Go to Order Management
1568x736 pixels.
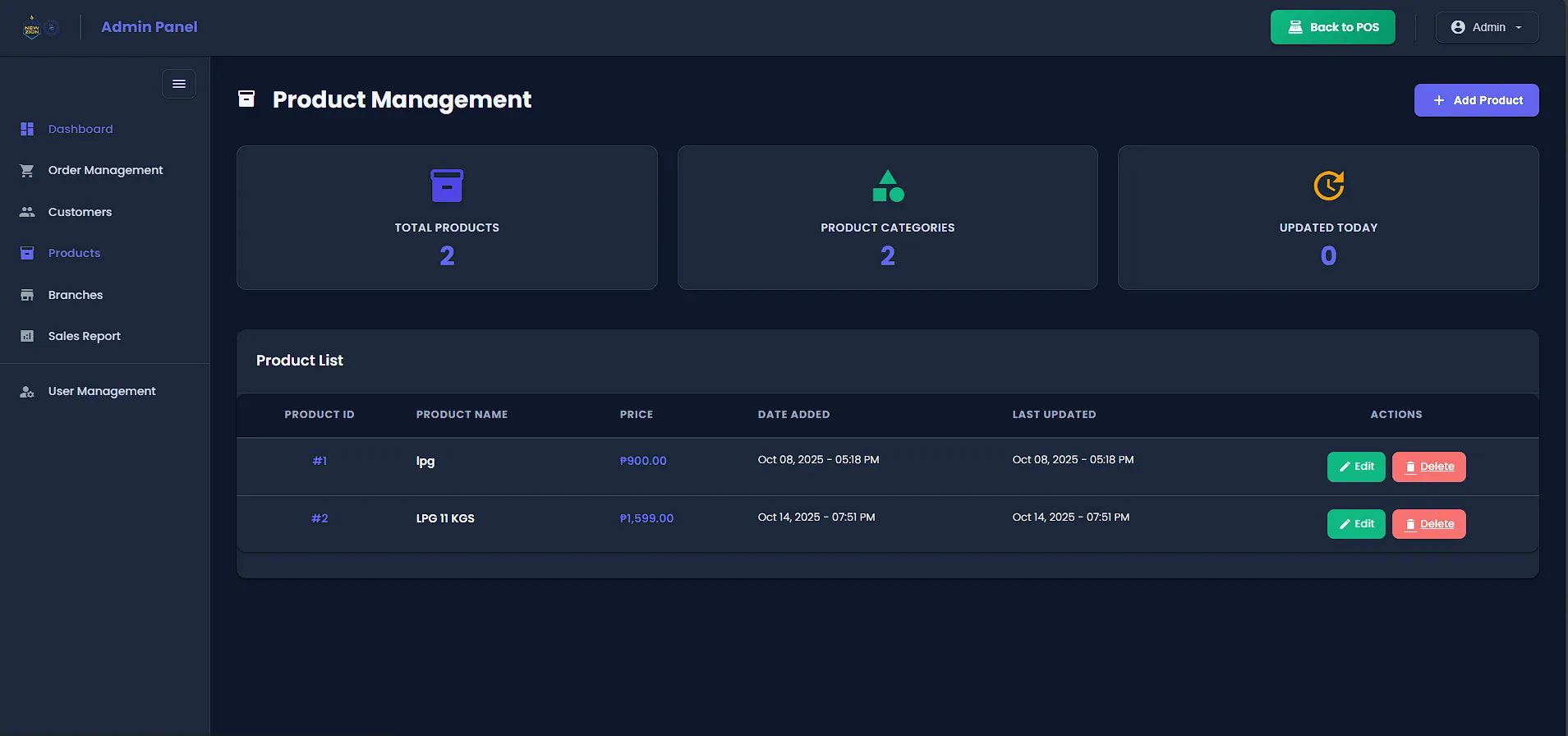pyautogui.click(x=105, y=170)
